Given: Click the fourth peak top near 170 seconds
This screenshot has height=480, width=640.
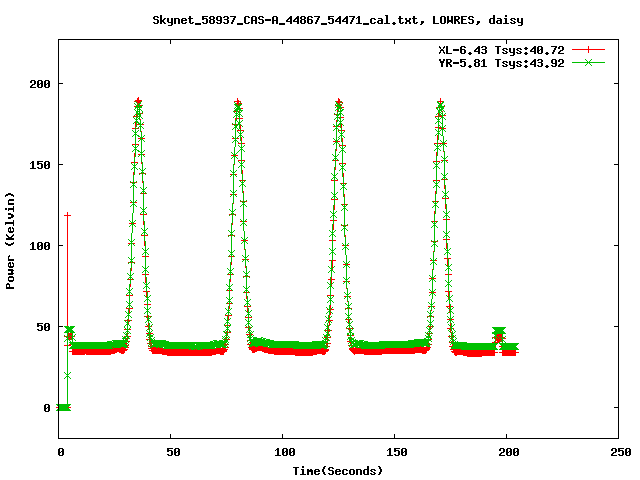Looking at the screenshot, I should 440,102.
